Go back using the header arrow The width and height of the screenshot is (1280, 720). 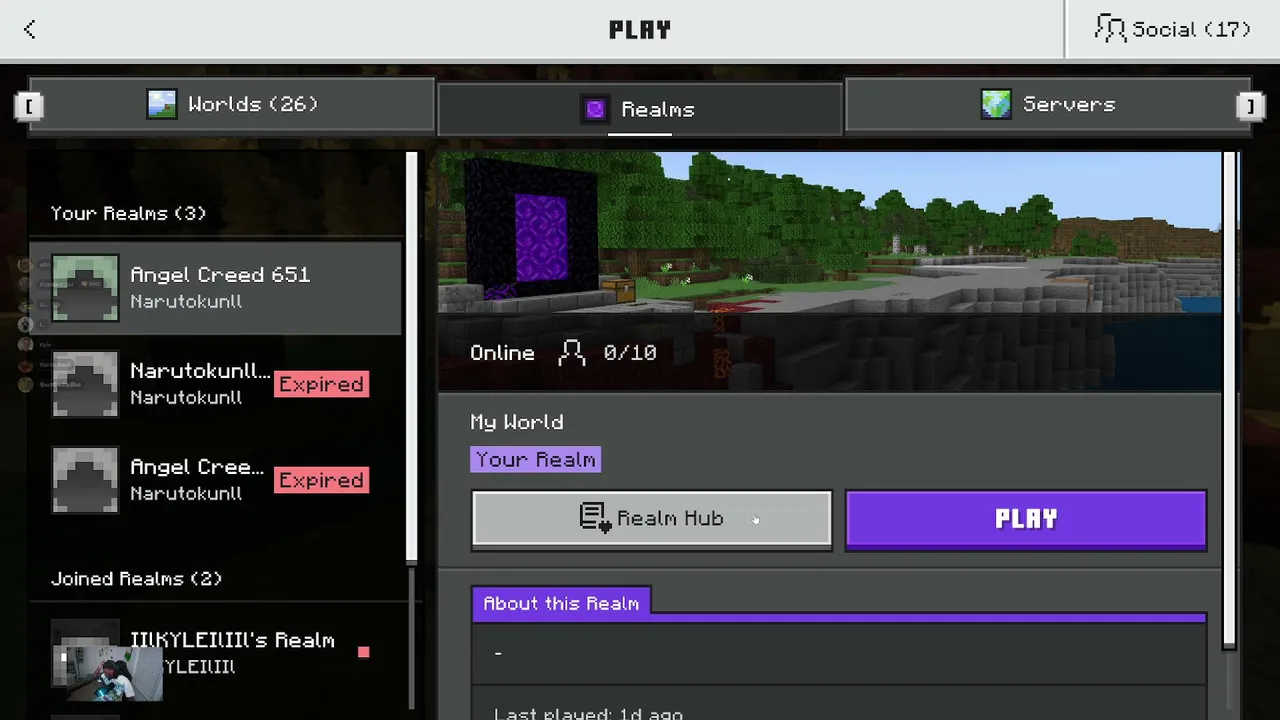[30, 30]
